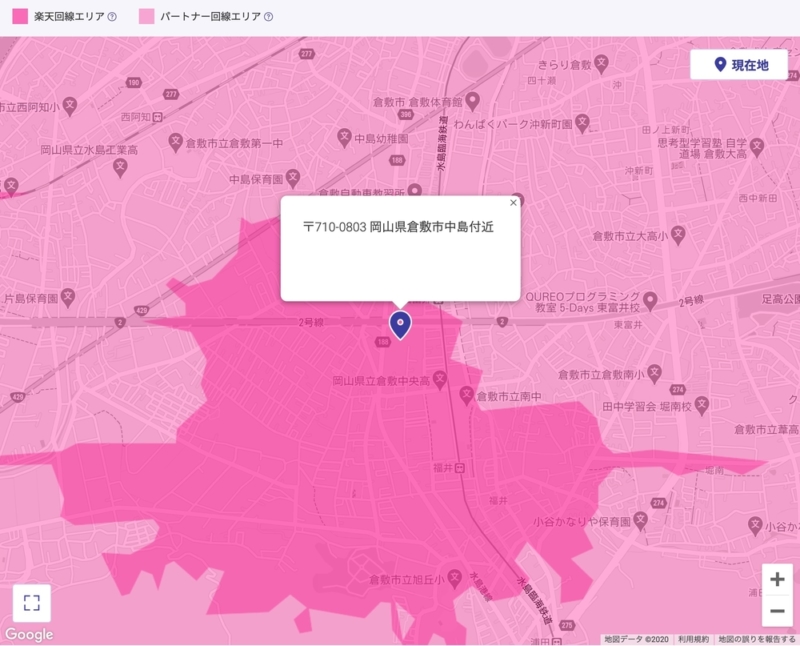Viewport: 800px width, 646px height.
Task: Click the 足高公園 park label
Action: tap(781, 299)
